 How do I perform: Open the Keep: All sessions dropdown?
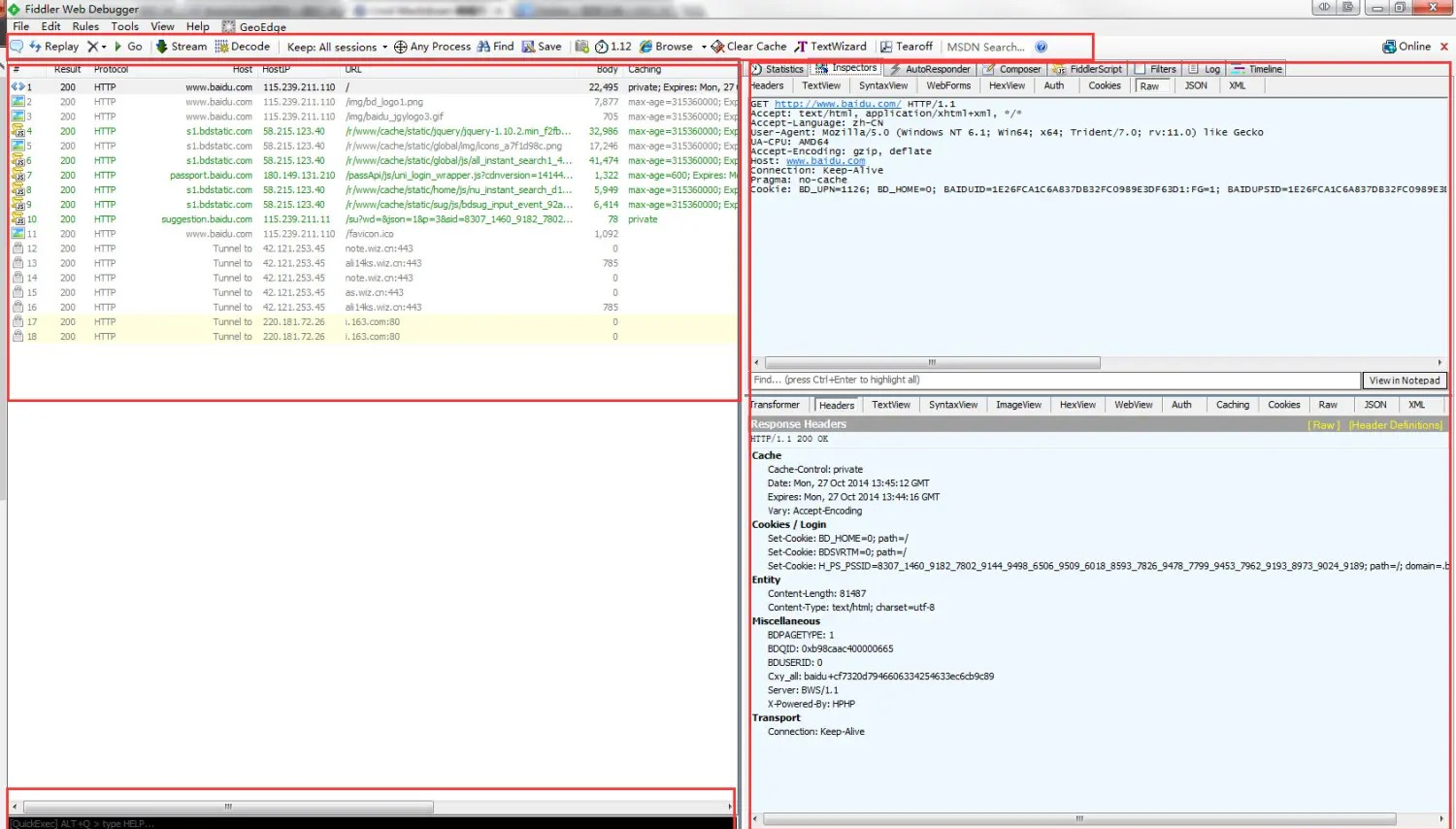[x=337, y=47]
